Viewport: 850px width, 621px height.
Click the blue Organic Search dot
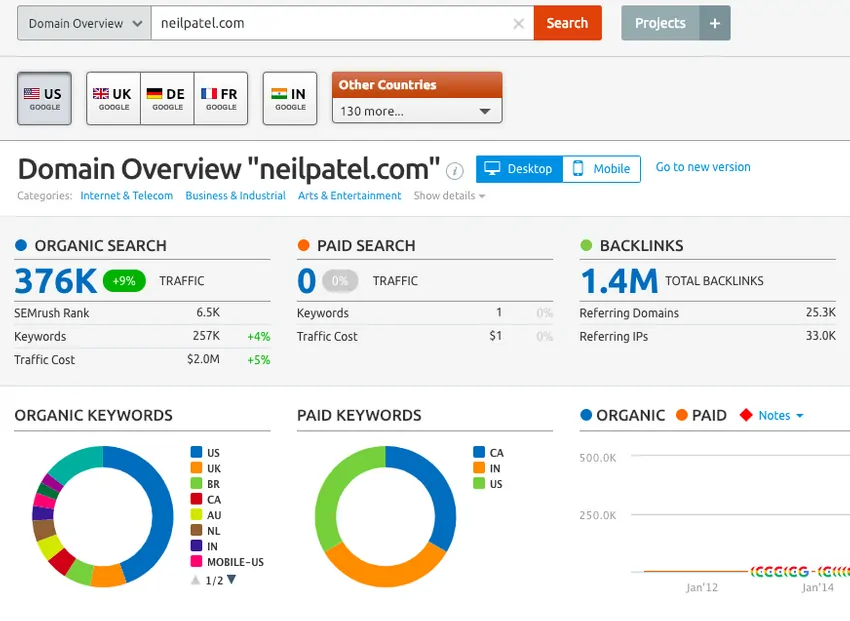21,245
